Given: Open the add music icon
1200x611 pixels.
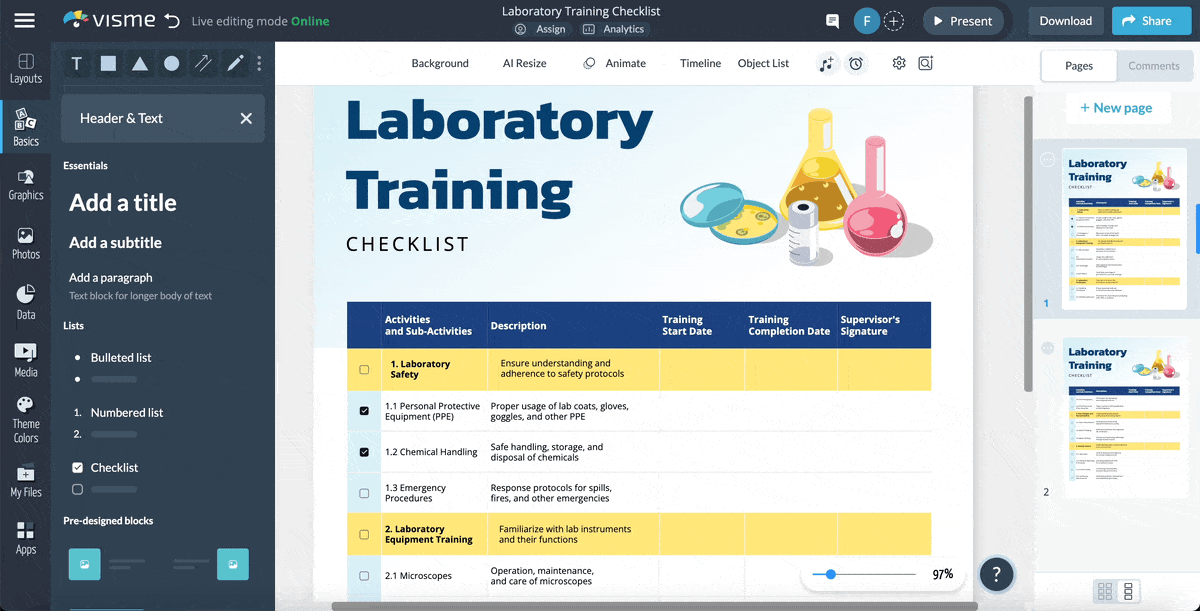Looking at the screenshot, I should 827,63.
